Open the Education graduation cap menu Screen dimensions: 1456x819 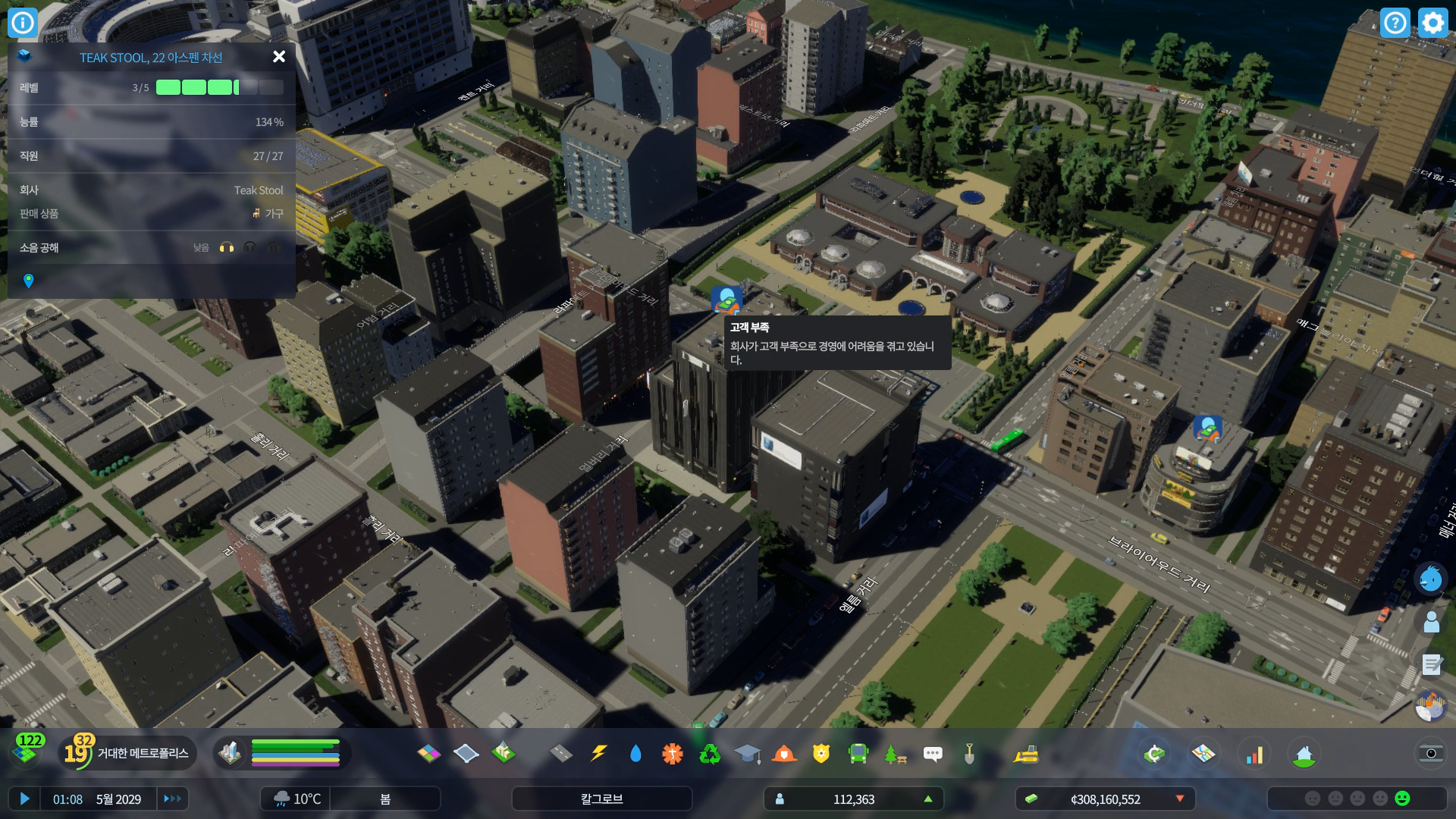click(747, 753)
